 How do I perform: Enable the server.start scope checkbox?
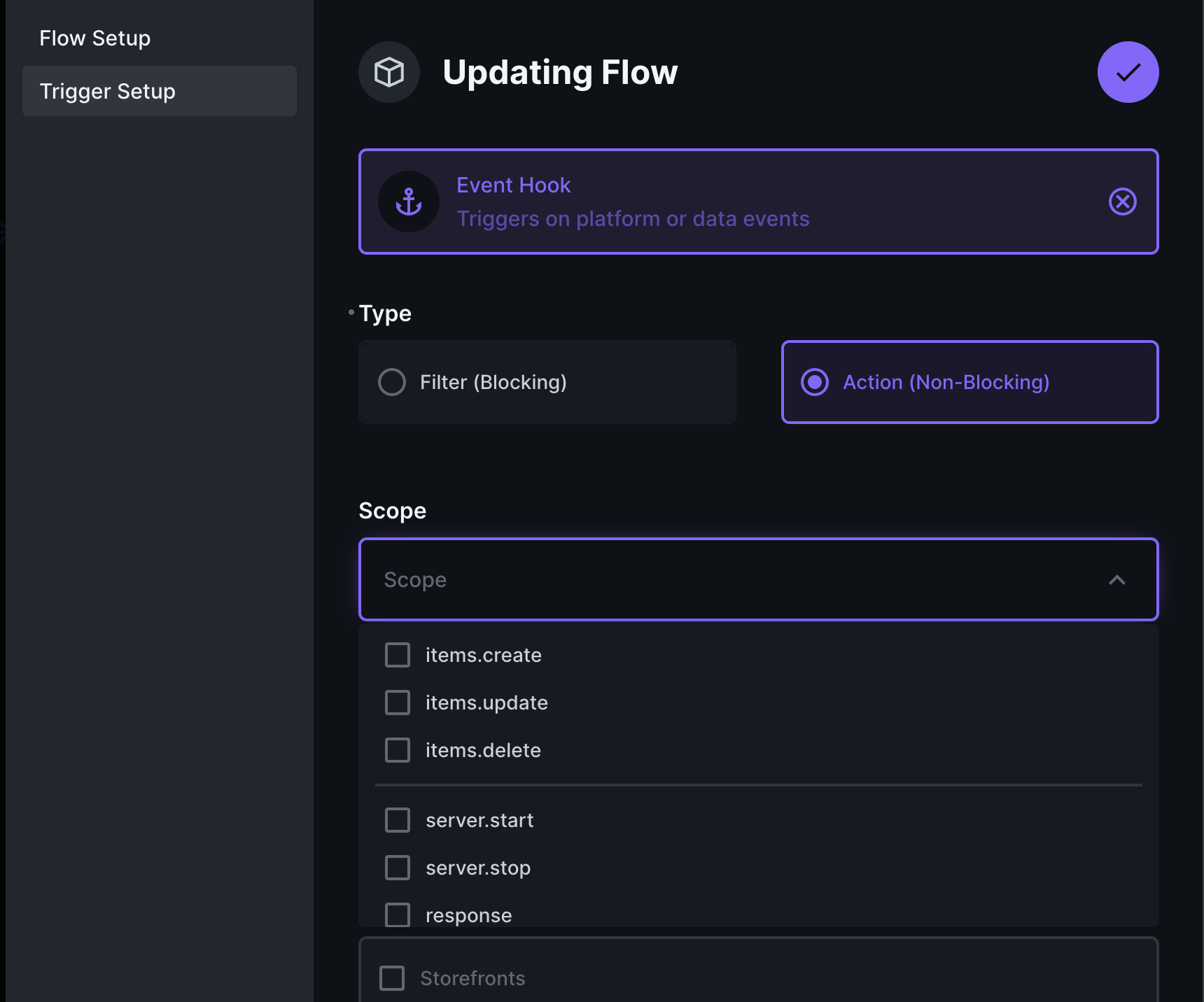point(398,820)
